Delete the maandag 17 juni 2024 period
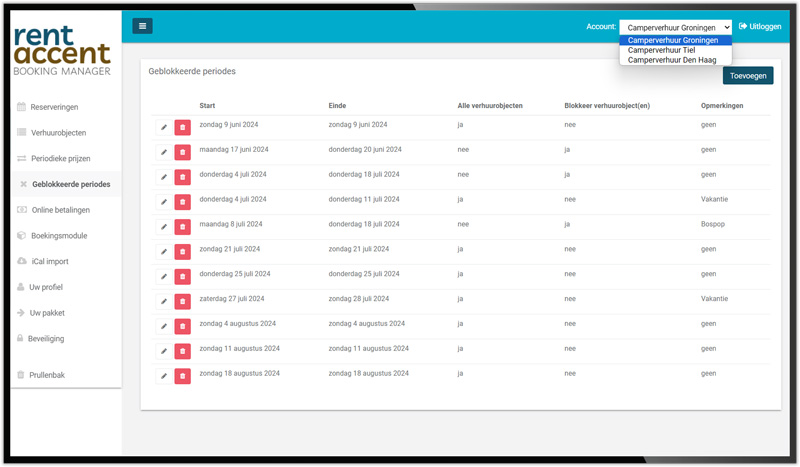800x467 pixels. (183, 153)
